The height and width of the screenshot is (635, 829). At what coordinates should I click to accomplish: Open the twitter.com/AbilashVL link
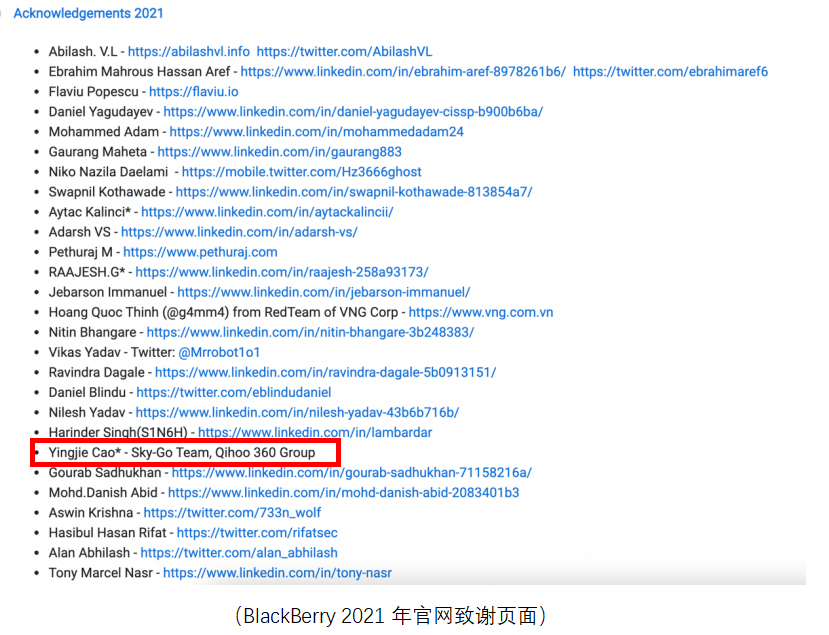(344, 51)
